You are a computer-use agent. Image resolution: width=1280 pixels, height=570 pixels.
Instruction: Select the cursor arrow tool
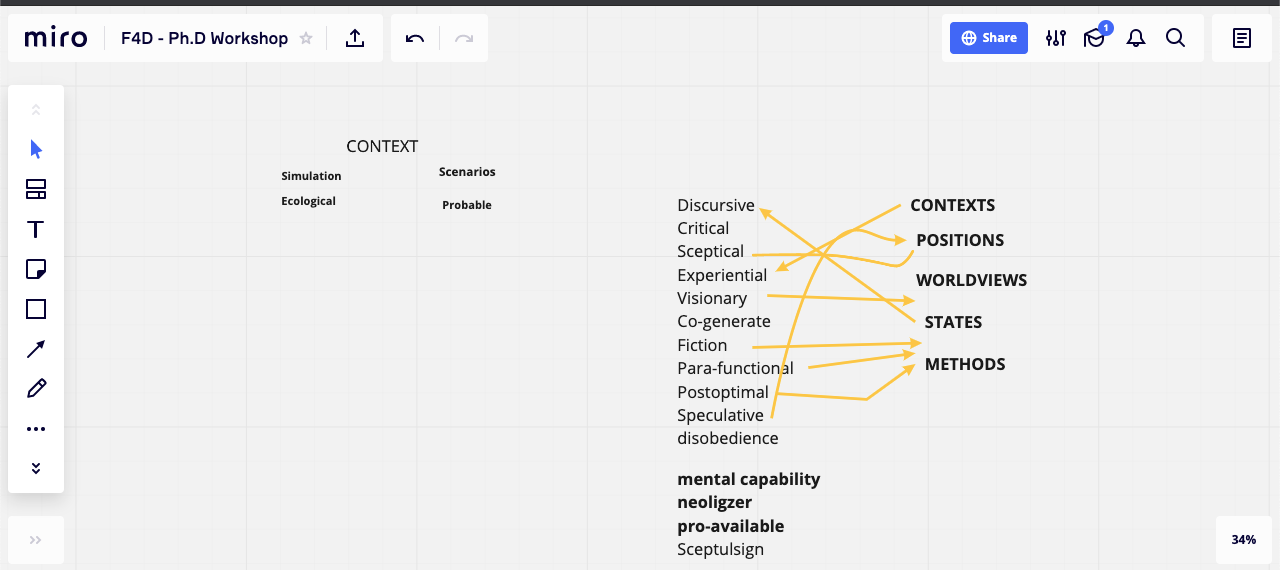[x=36, y=150]
